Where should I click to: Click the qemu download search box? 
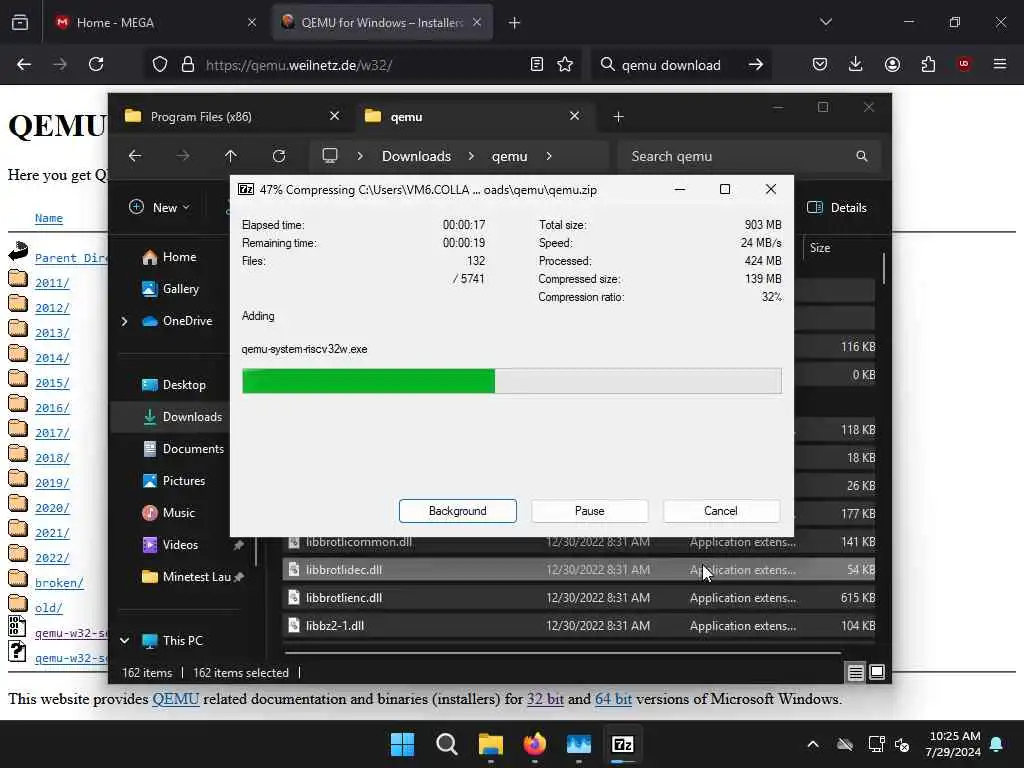click(x=671, y=65)
